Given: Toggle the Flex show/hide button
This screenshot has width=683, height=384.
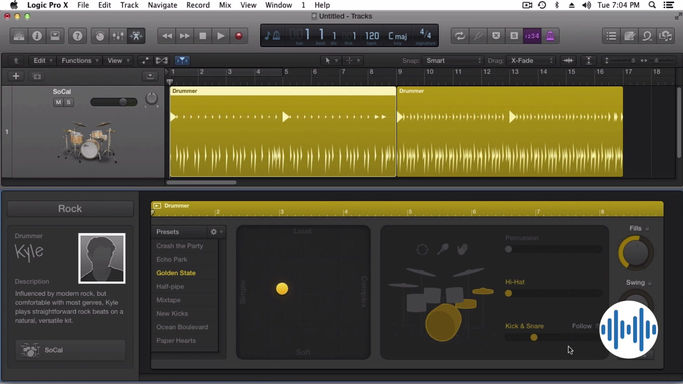Looking at the screenshot, I should click(162, 61).
